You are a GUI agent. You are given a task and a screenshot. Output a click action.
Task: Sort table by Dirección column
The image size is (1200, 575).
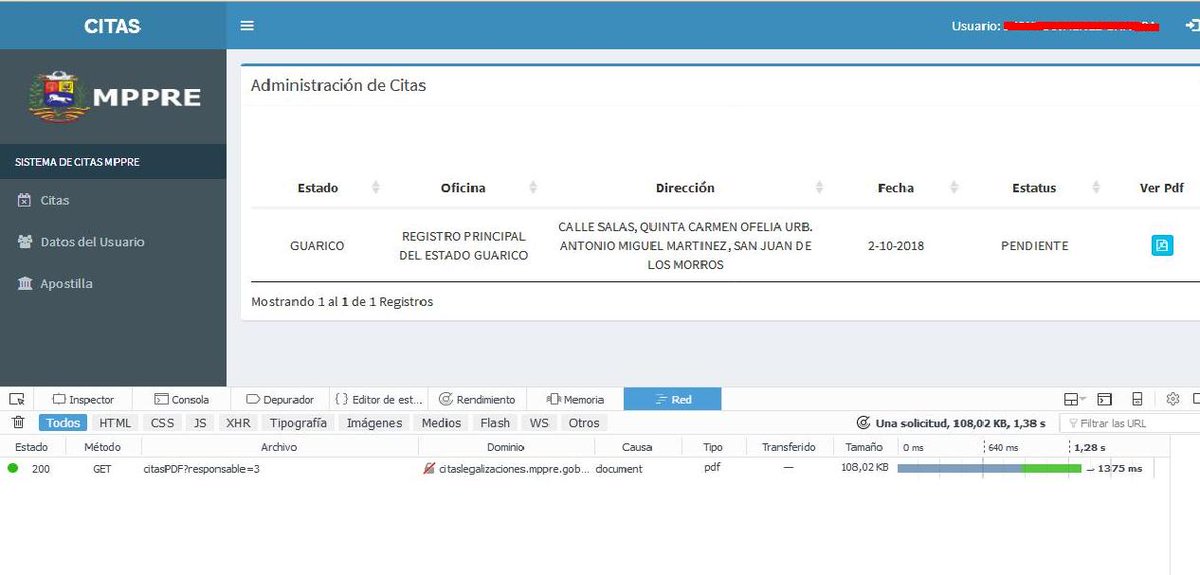[x=685, y=188]
